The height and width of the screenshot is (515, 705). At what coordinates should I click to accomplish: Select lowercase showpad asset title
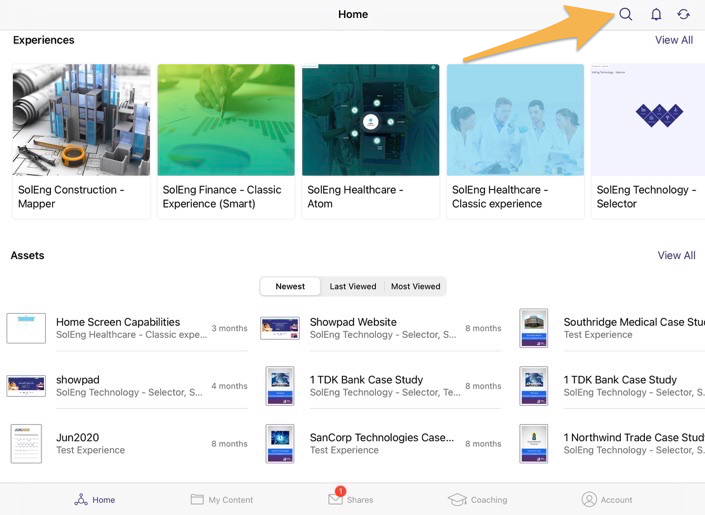pos(78,380)
